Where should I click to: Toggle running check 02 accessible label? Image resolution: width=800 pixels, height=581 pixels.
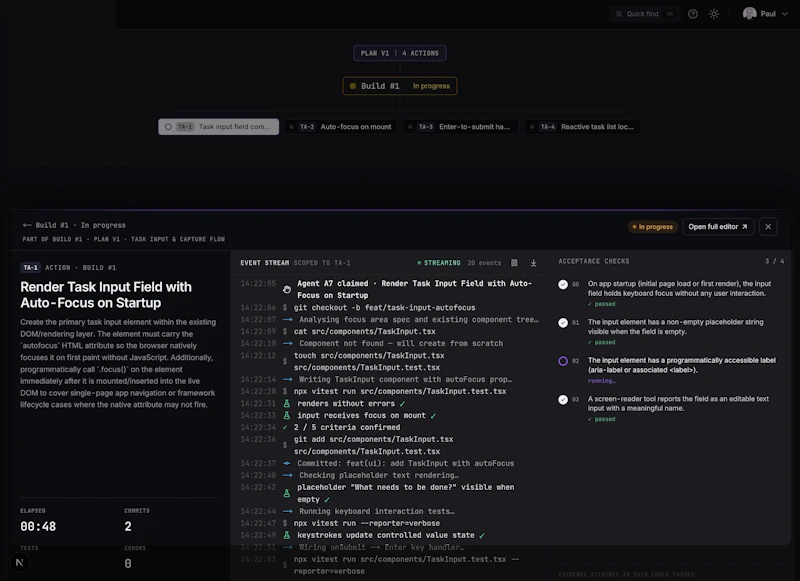point(563,361)
